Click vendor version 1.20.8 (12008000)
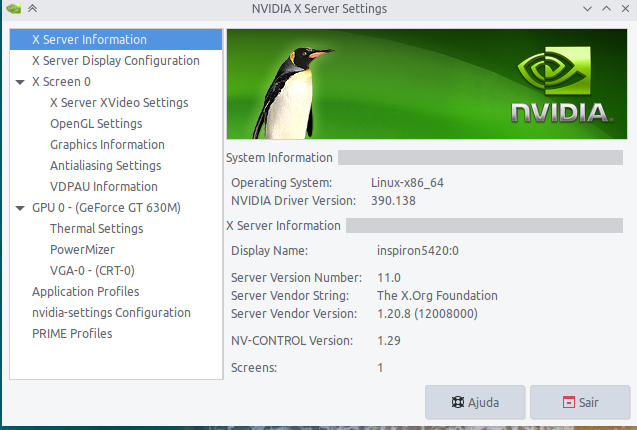This screenshot has width=637, height=430. click(x=427, y=314)
